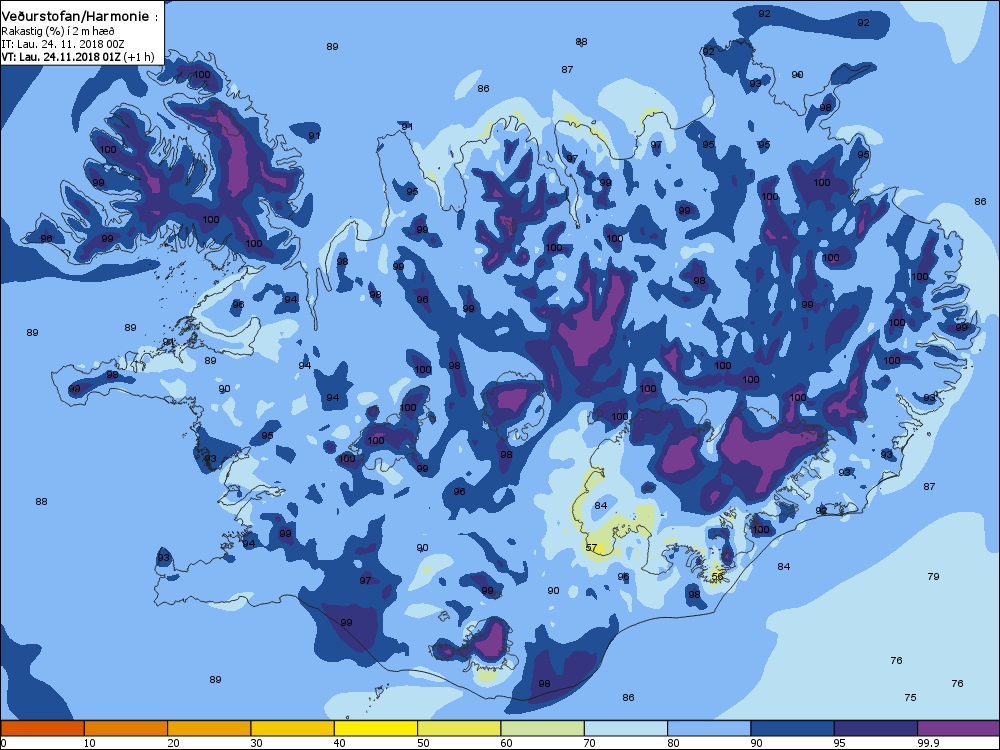Choose the dark blue 90–95 legend swatch
Image resolution: width=1000 pixels, height=750 pixels.
(793, 728)
